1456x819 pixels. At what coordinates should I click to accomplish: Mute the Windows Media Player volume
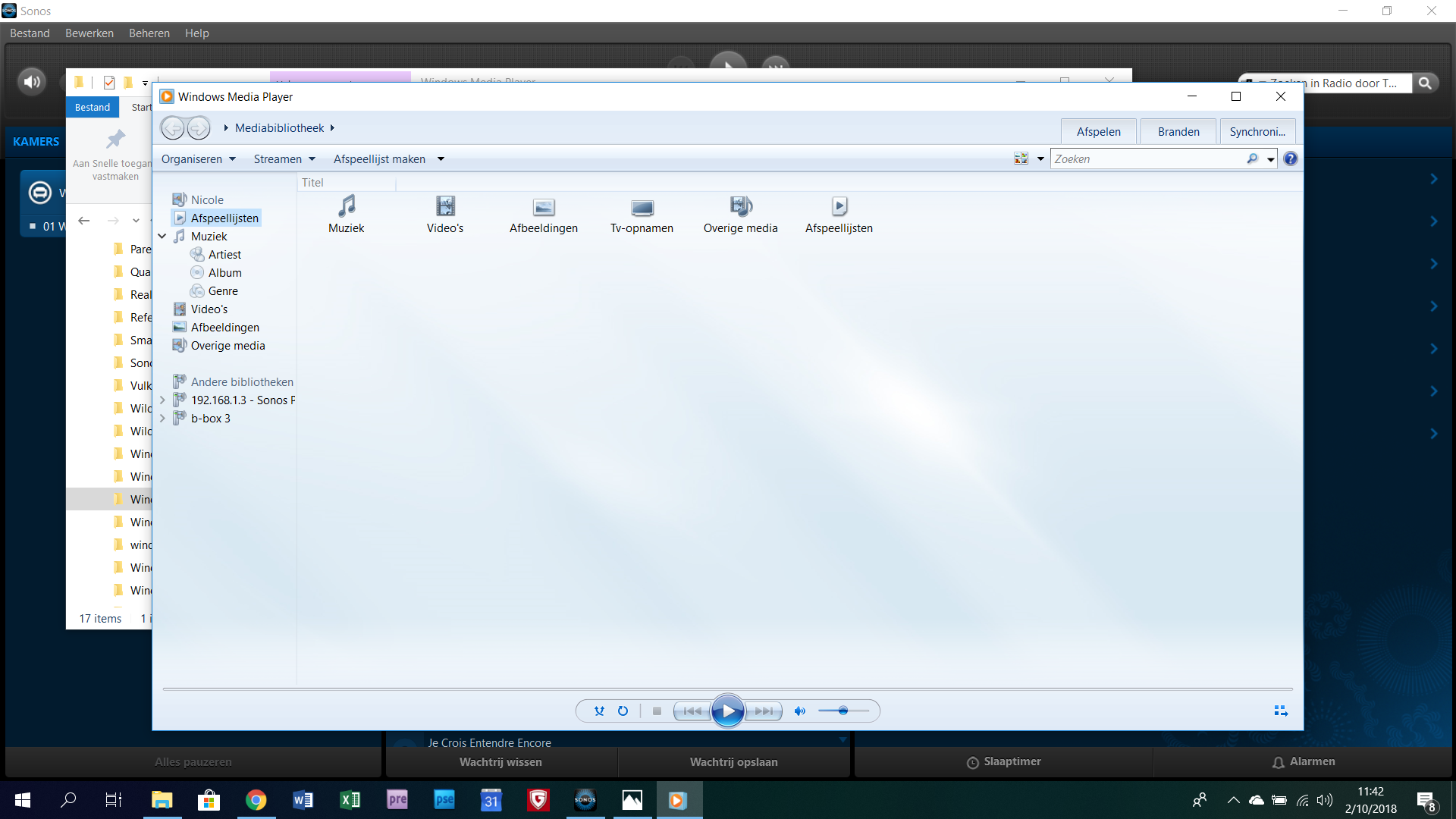799,711
